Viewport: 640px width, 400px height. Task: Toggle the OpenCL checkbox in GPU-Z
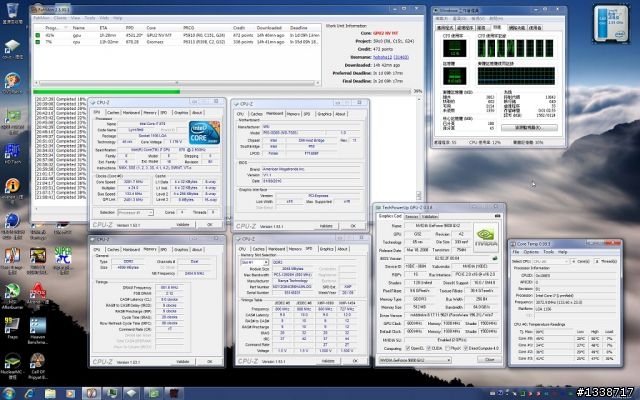pos(408,348)
